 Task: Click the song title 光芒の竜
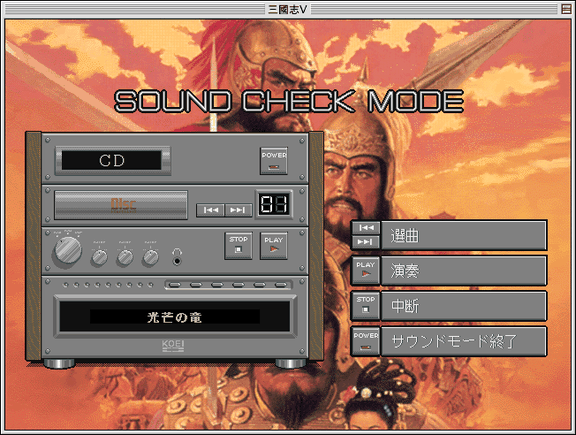tap(175, 317)
